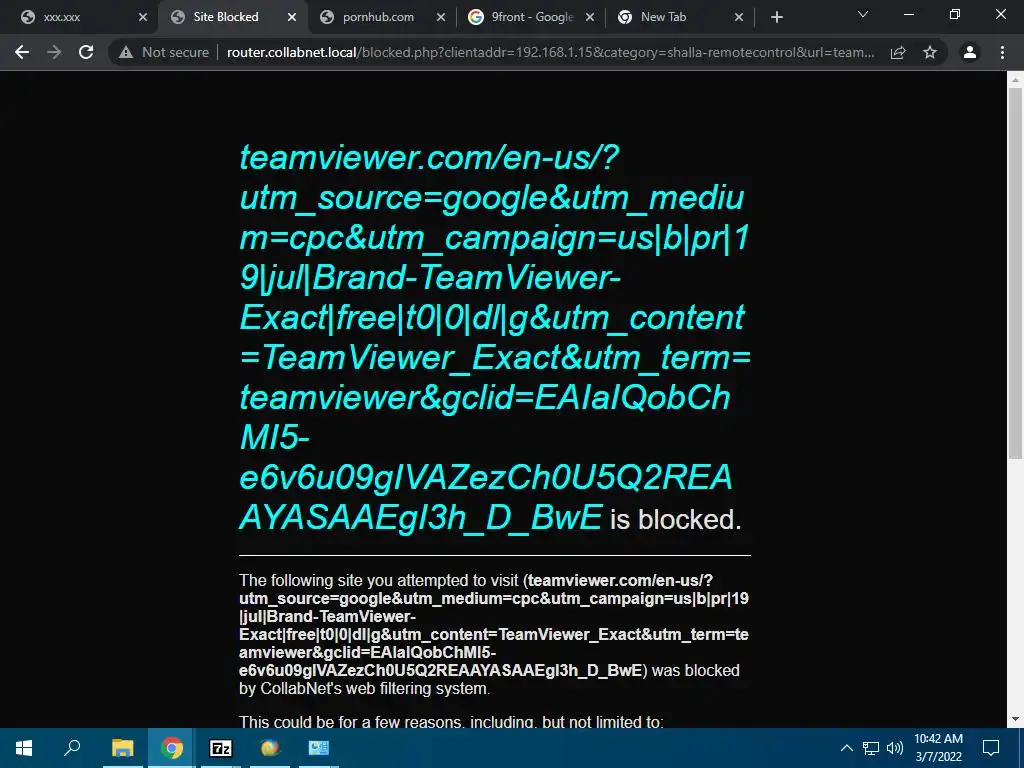The height and width of the screenshot is (768, 1024).
Task: Switch to the New Tab tab
Action: [x=679, y=17]
